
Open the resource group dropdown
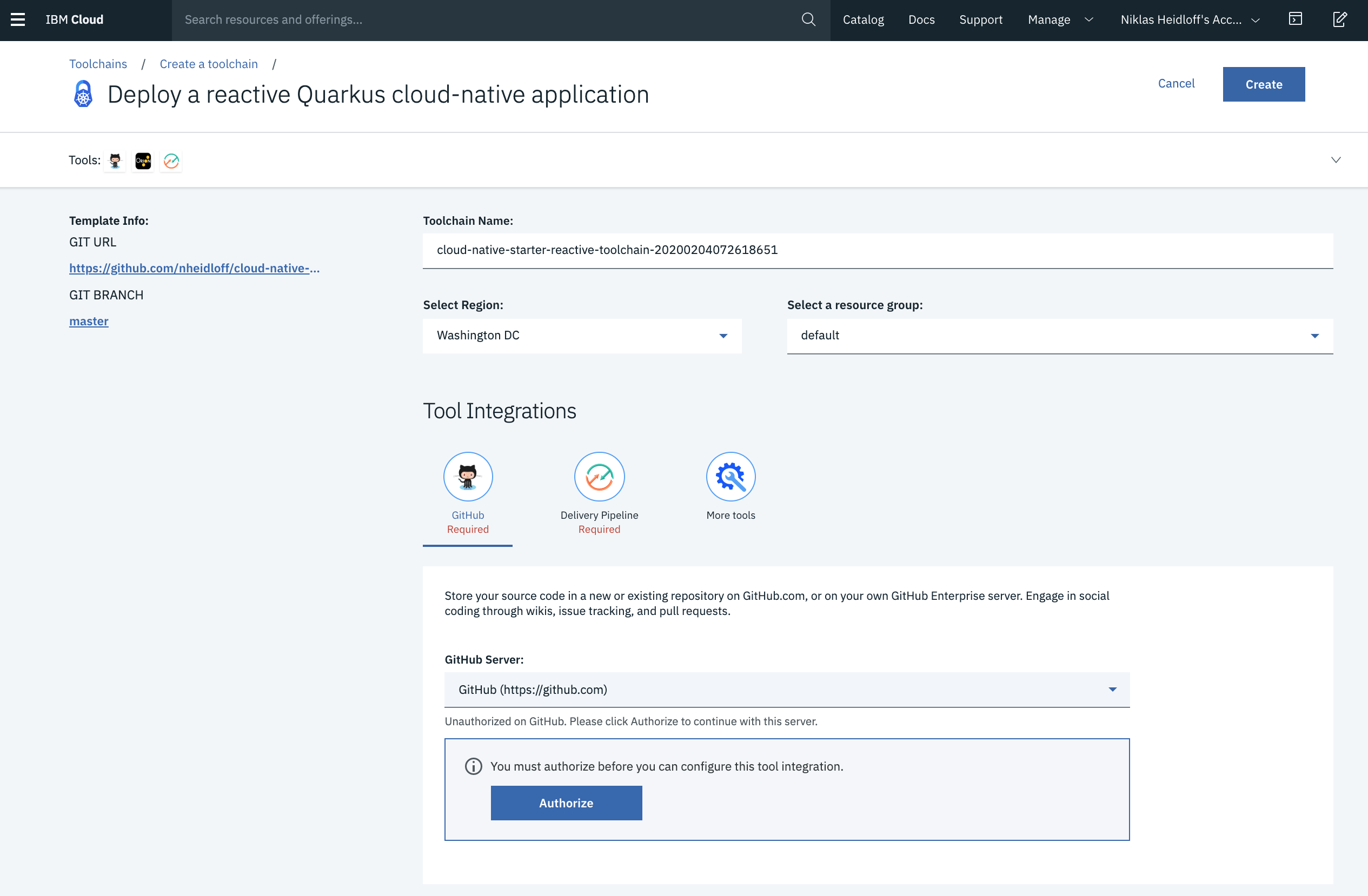(1060, 336)
